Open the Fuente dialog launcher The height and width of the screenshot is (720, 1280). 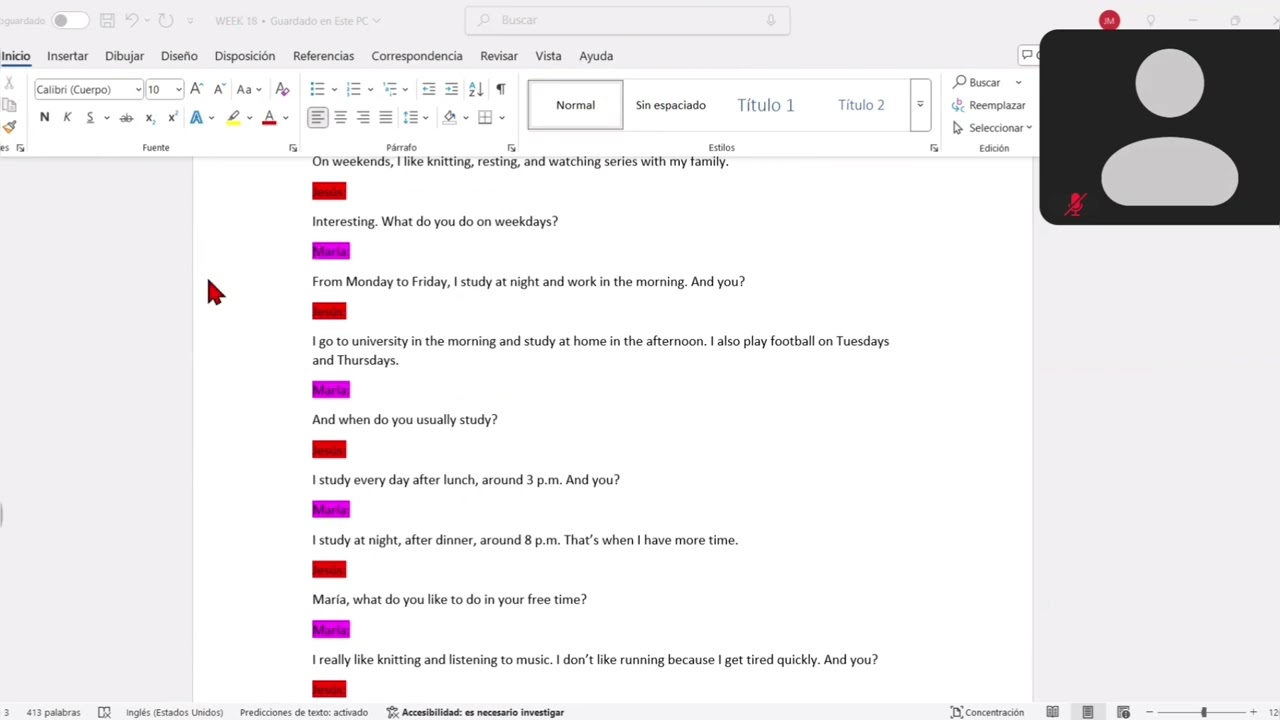click(293, 148)
